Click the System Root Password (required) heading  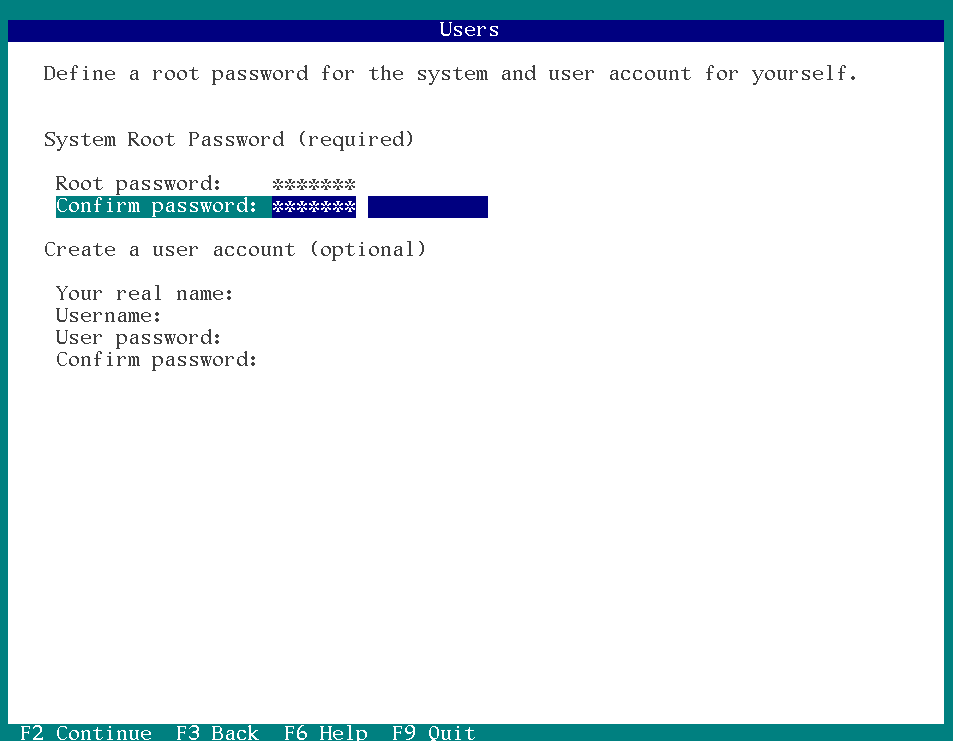click(229, 140)
